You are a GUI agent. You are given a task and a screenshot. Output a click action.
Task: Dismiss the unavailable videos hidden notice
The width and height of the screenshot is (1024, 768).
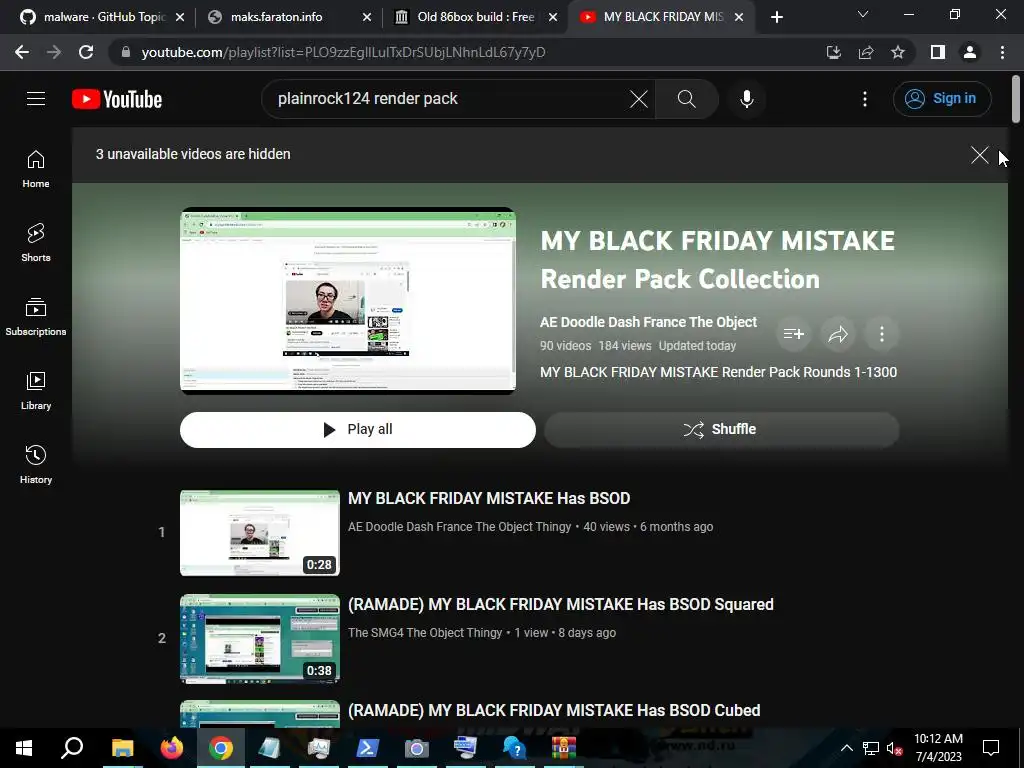979,155
